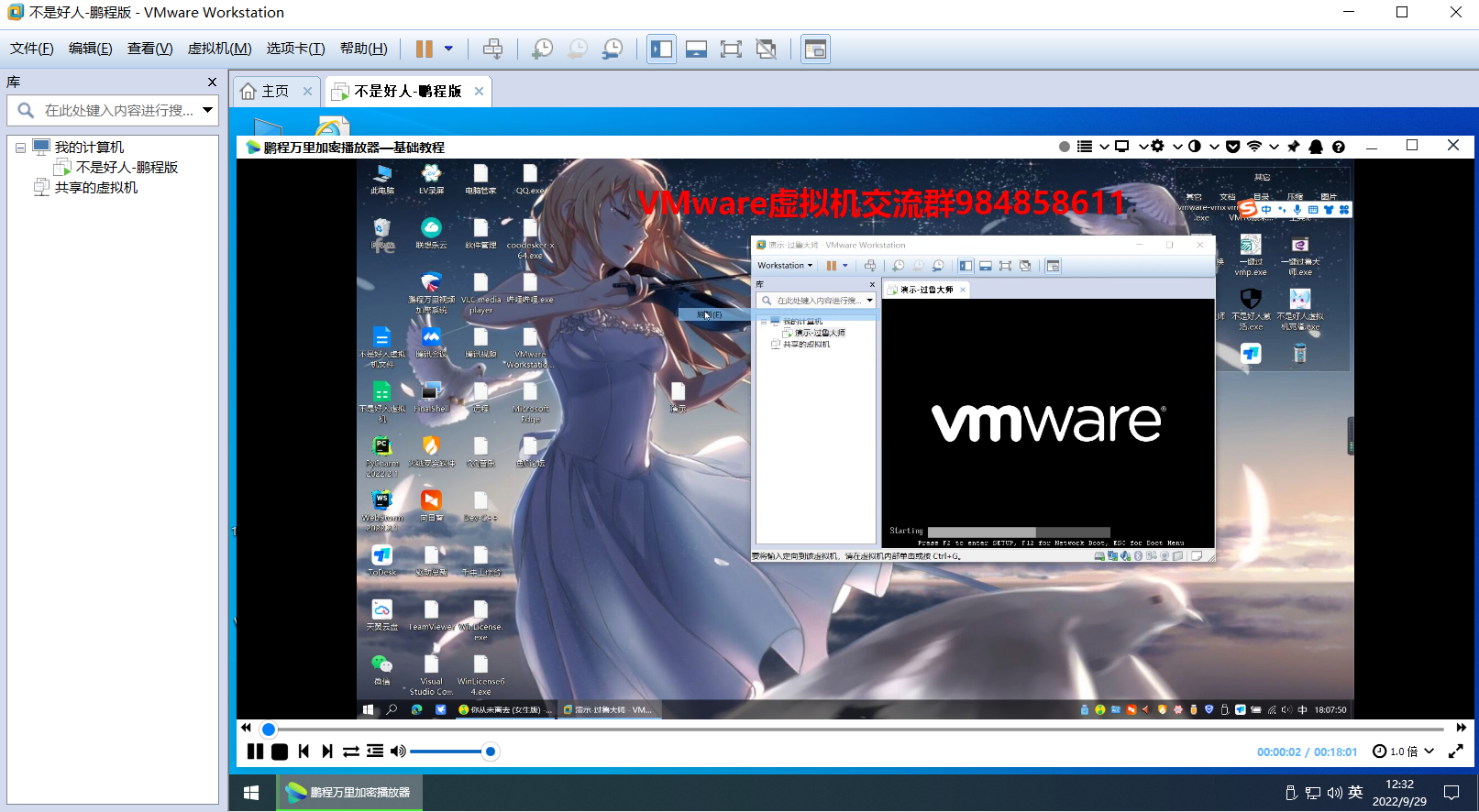This screenshot has height=812, width=1479.
Task: Click 鹏程万里加密播放器 in guest taskbar
Action: 349,793
